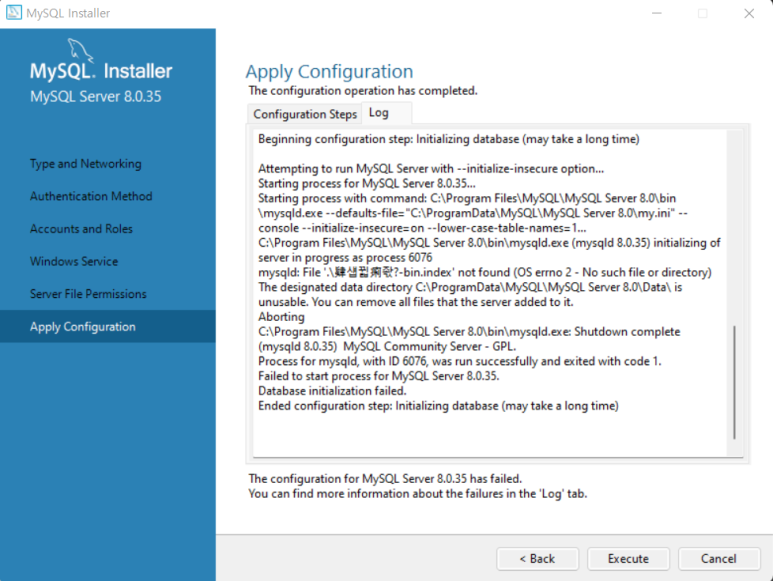Click the Cancel button
773x581 pixels.
tap(719, 558)
